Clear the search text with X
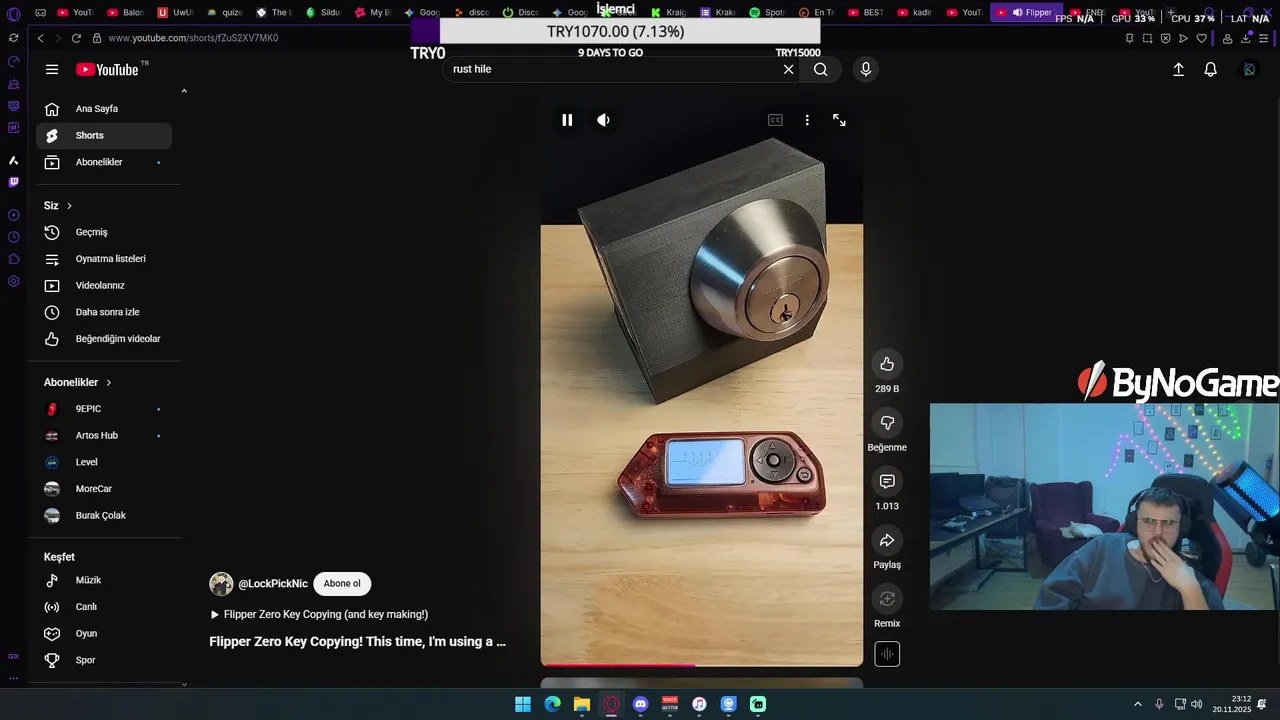This screenshot has height=720, width=1280. click(x=788, y=69)
